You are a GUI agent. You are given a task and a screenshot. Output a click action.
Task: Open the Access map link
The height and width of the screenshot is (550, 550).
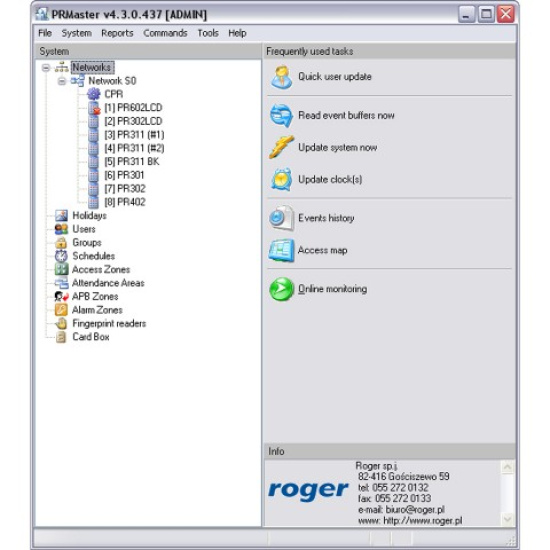(x=322, y=250)
